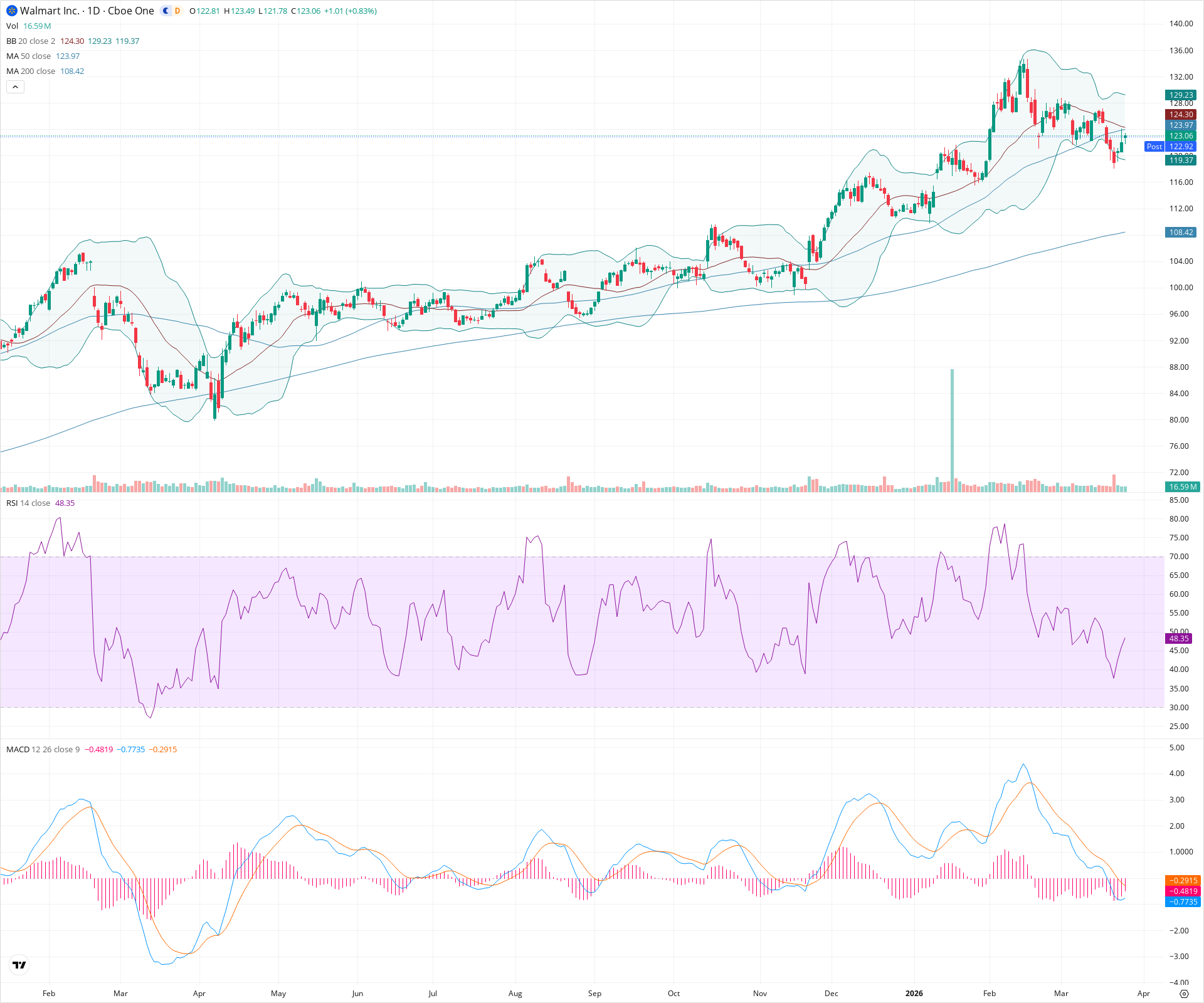Click the "MACD 12 26 close 9" legend text

44,749
